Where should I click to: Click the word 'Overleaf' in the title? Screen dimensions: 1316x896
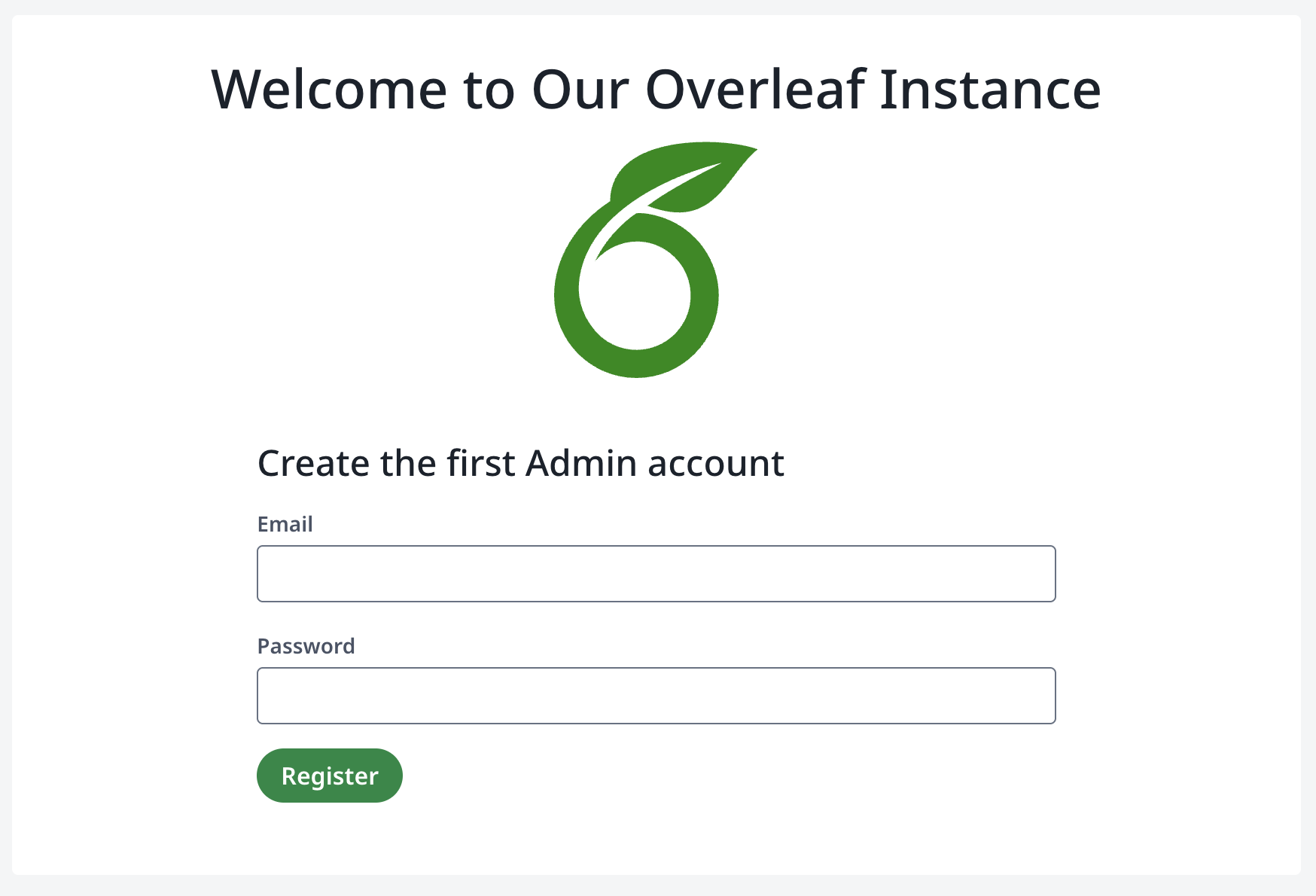[x=756, y=90]
